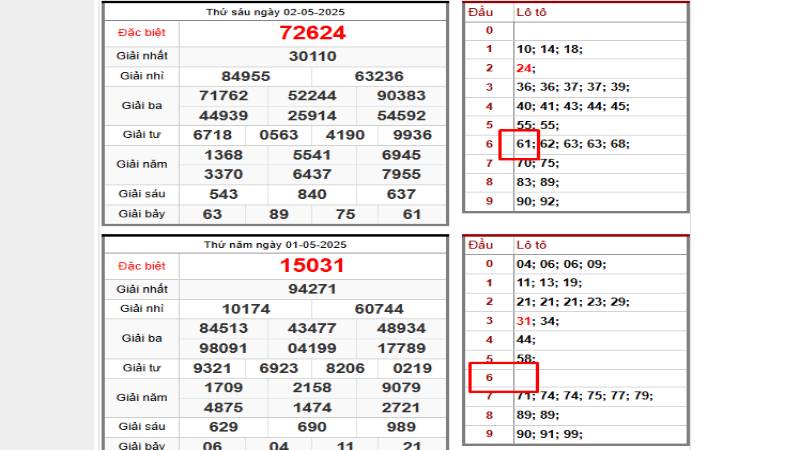Click fourth prize number 9321
The width and height of the screenshot is (800, 450).
click(212, 368)
